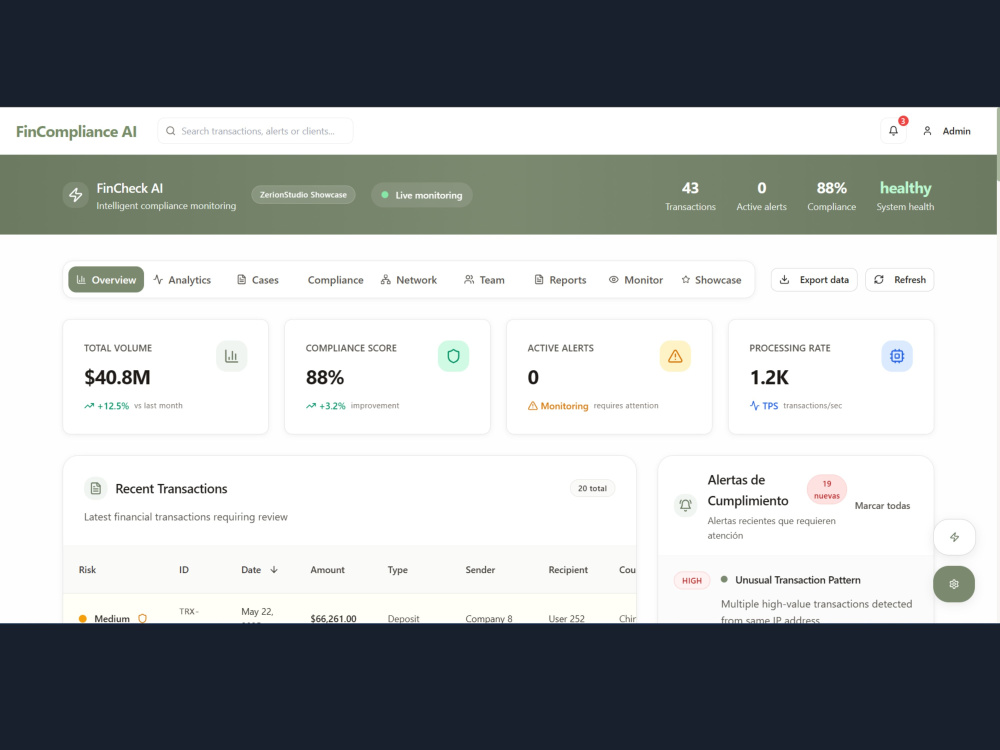Click the green dot in Live monitoring

pos(385,195)
